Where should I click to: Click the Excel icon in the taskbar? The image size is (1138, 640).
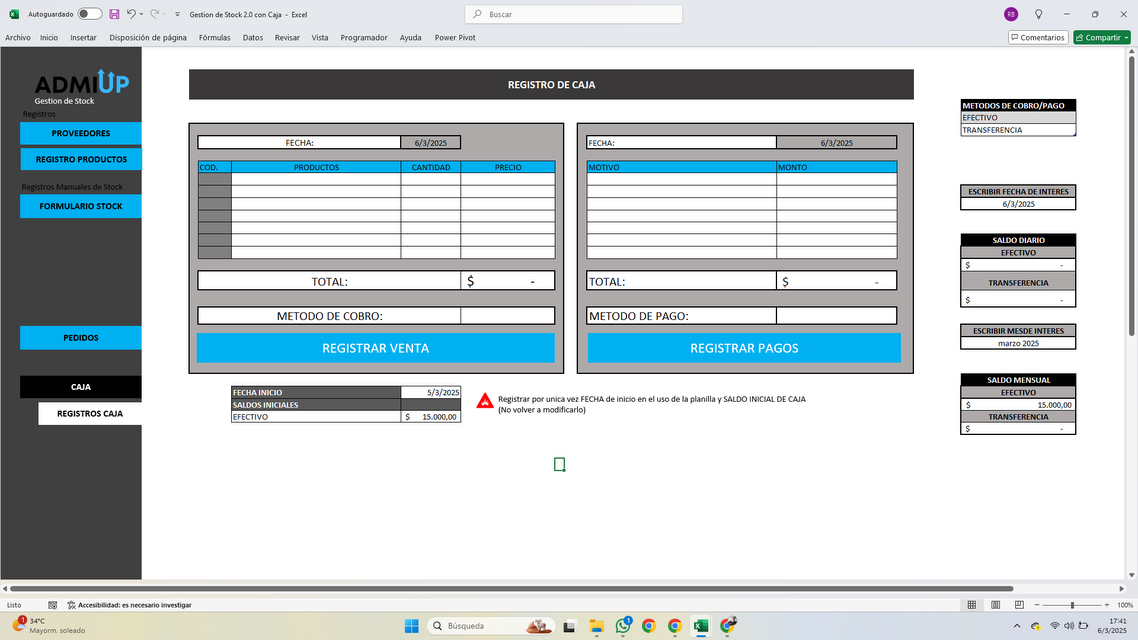coord(700,625)
